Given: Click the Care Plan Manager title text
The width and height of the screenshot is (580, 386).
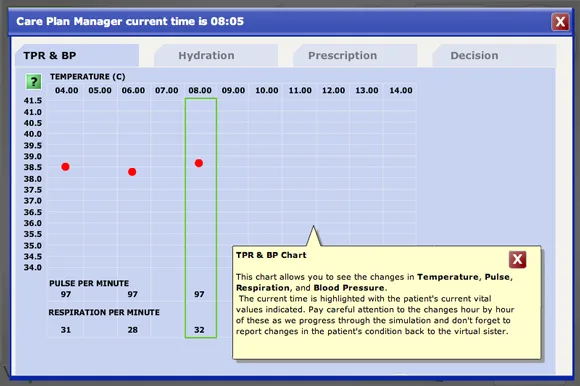Looking at the screenshot, I should [130, 21].
